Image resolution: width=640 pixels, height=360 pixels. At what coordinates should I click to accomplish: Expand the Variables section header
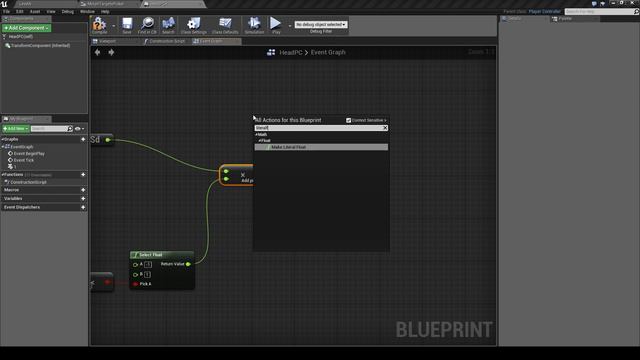[13, 198]
